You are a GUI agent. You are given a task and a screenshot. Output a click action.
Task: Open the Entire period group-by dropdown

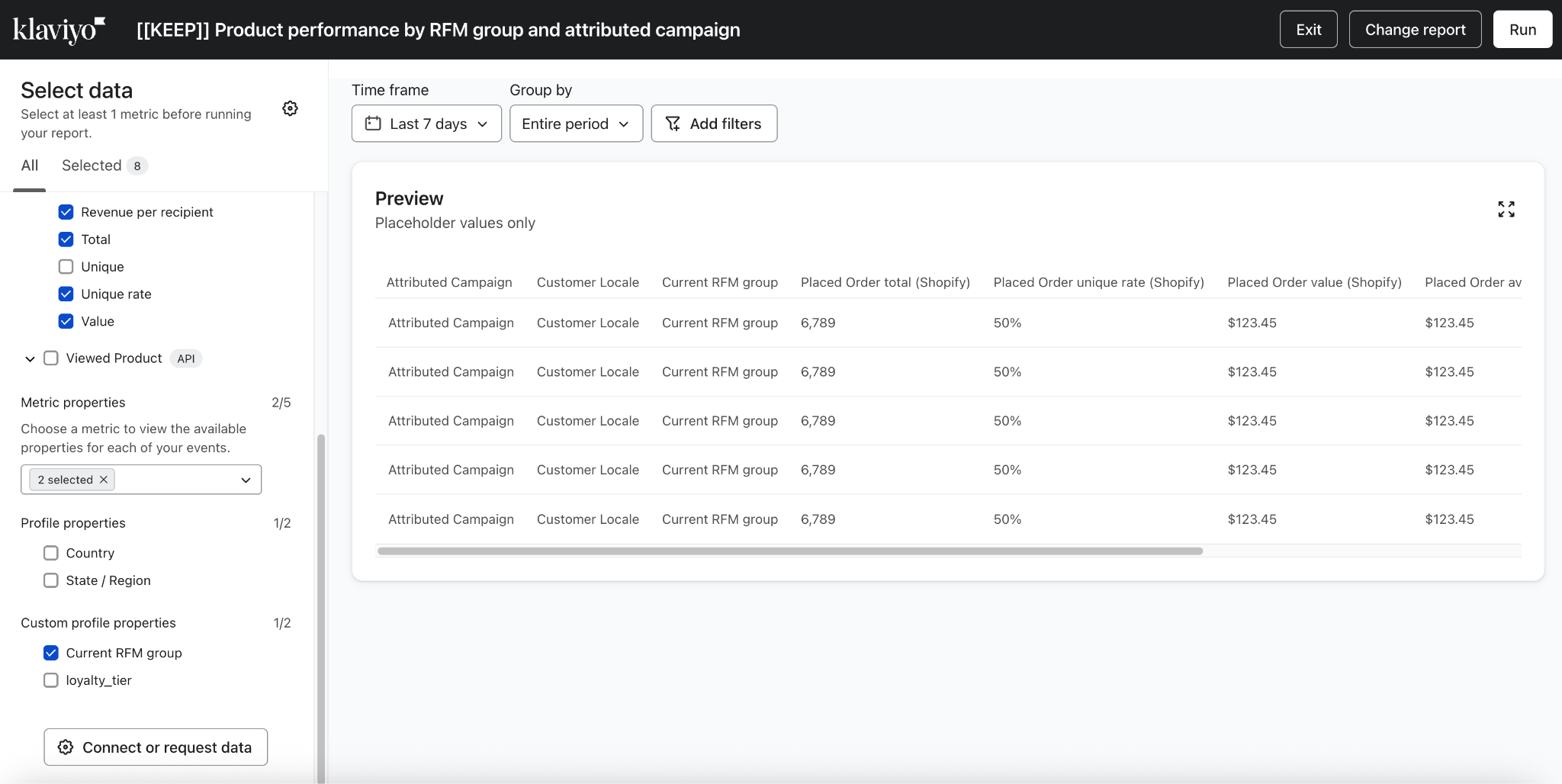pyautogui.click(x=576, y=124)
